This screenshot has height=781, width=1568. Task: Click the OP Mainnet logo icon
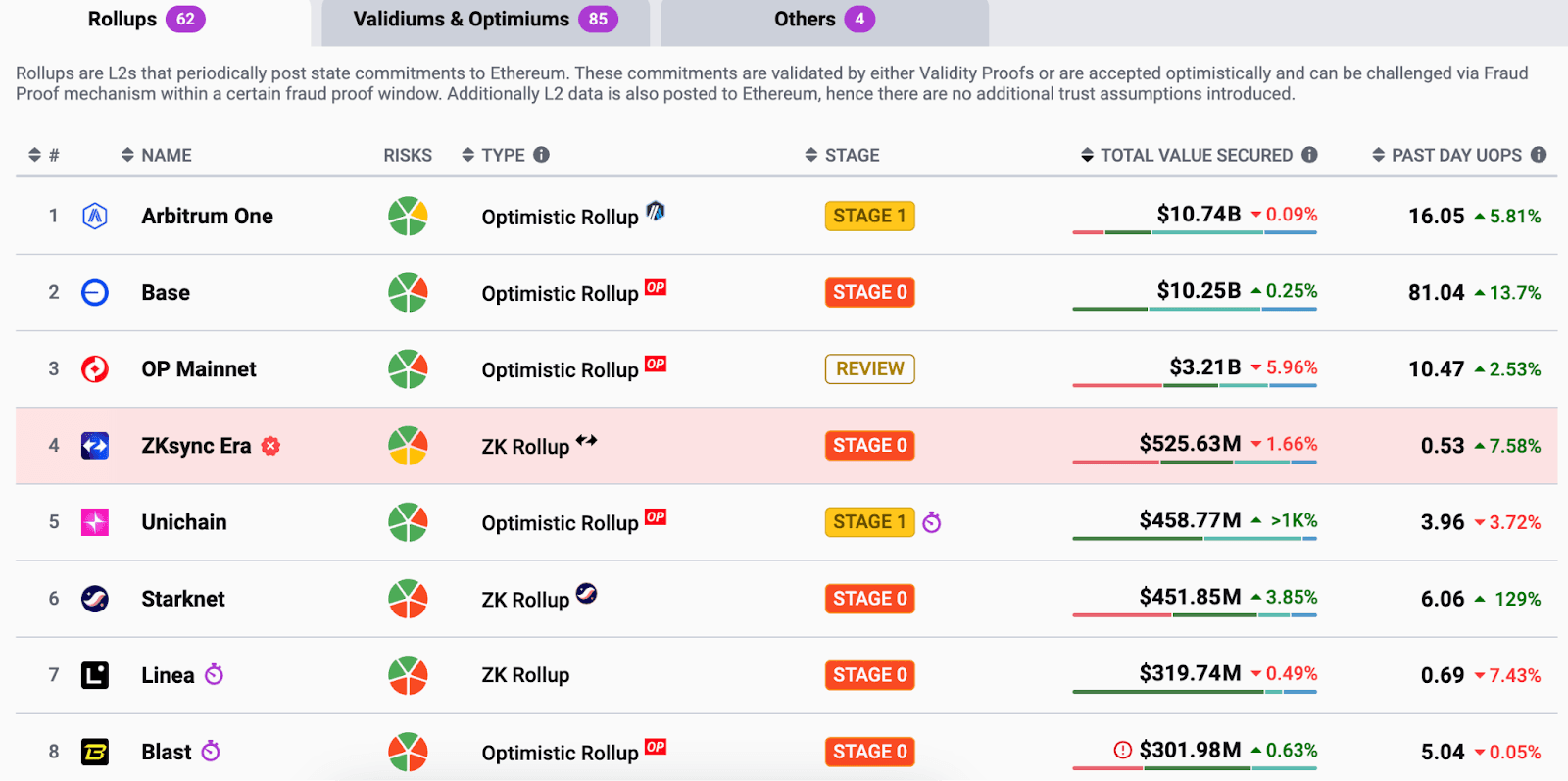95,368
